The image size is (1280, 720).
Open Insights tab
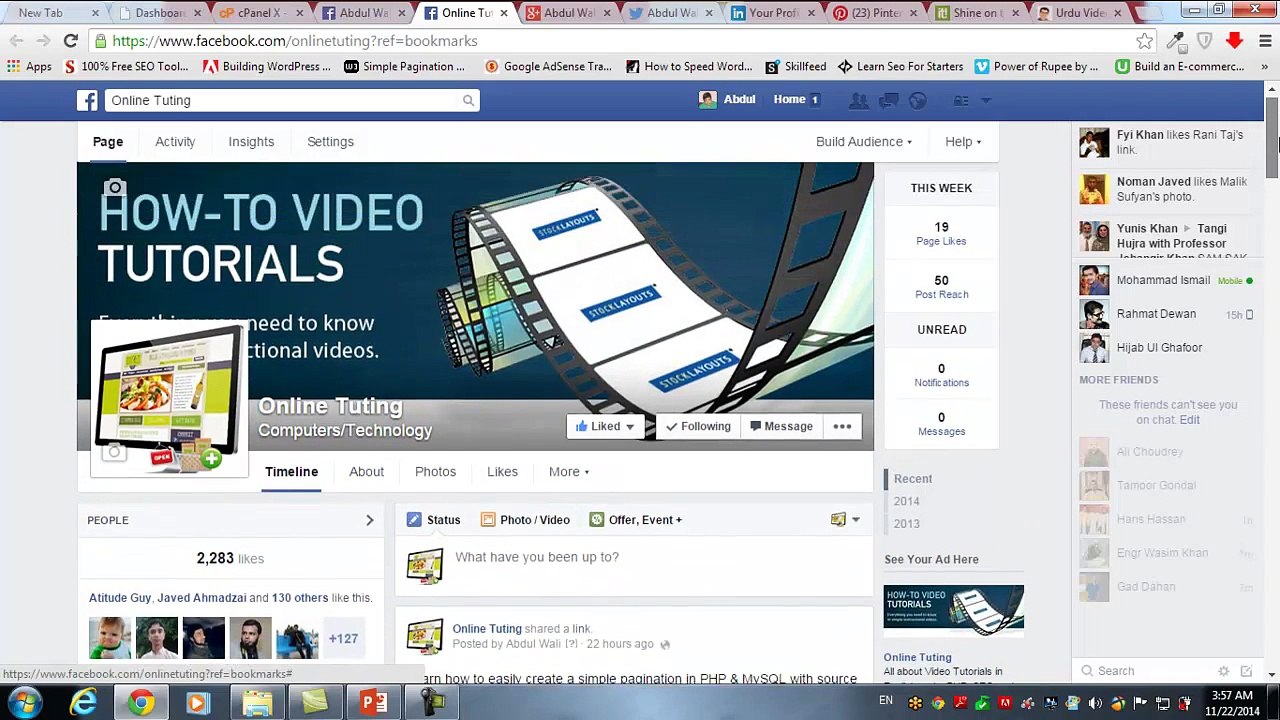click(x=251, y=142)
